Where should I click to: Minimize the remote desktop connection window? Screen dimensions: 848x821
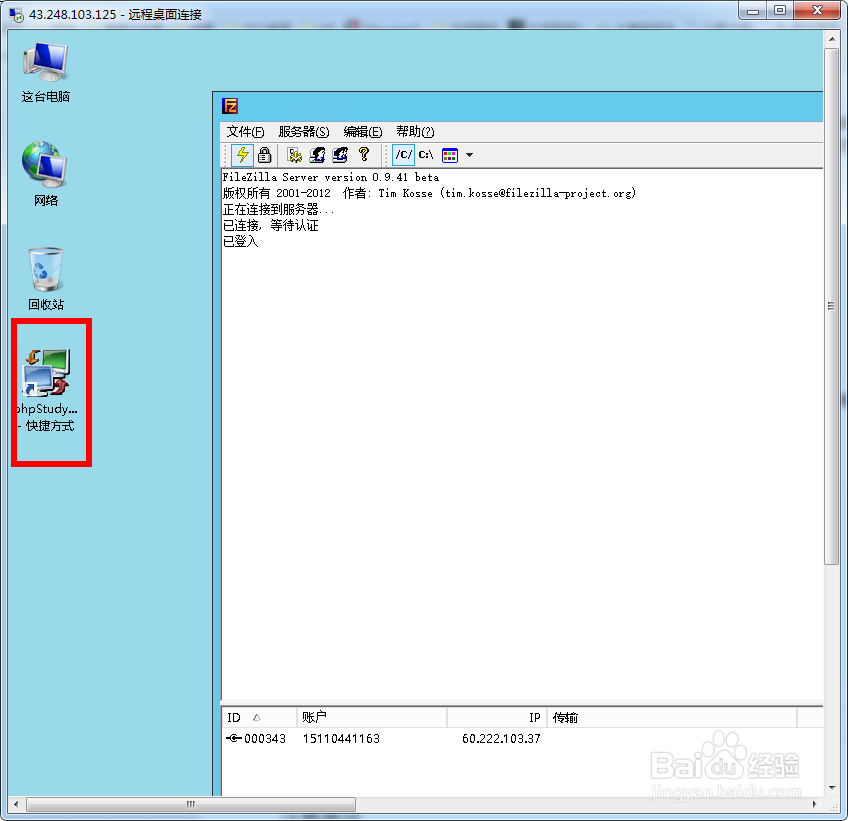753,11
